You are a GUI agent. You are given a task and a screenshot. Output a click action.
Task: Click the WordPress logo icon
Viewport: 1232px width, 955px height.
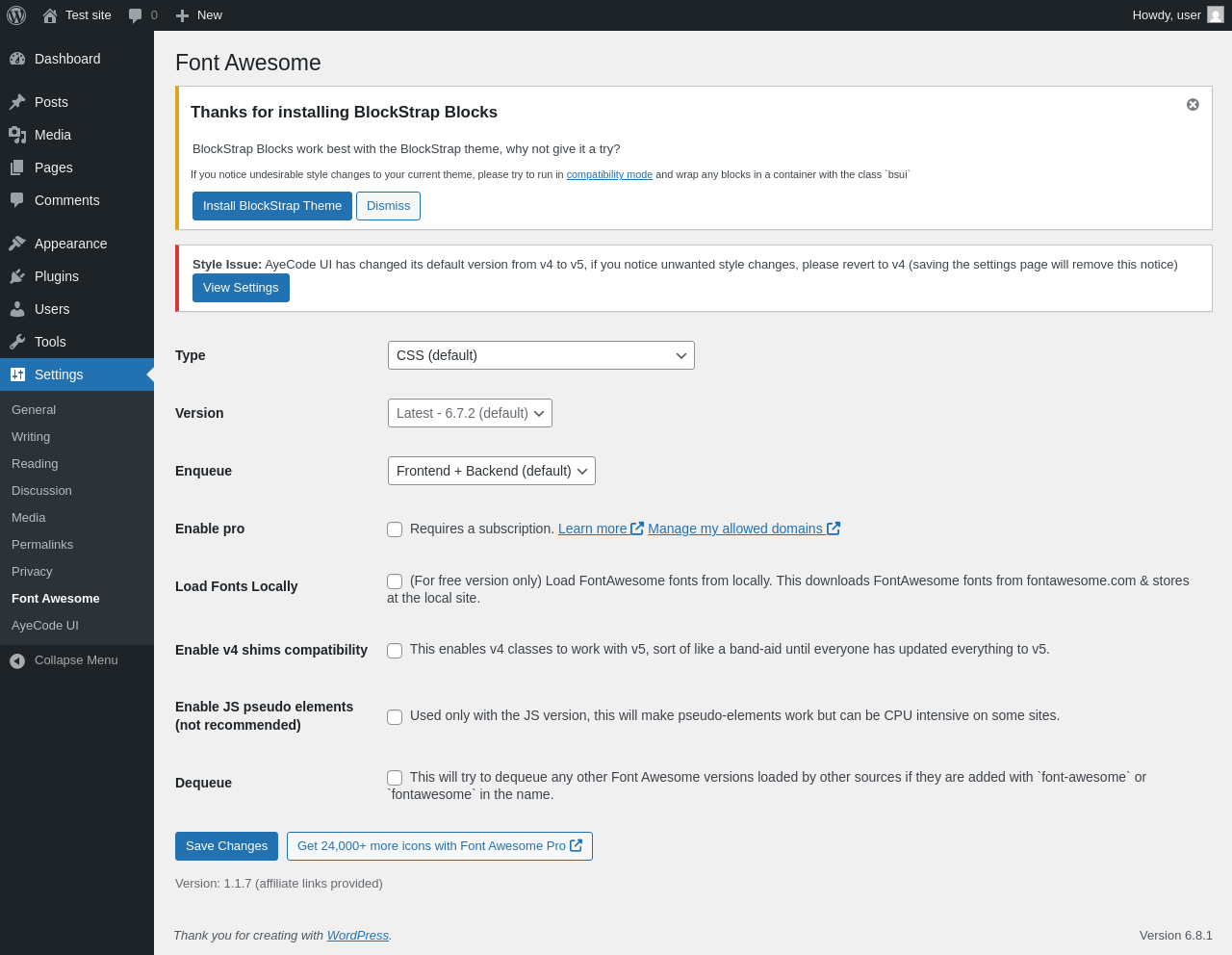point(16,15)
